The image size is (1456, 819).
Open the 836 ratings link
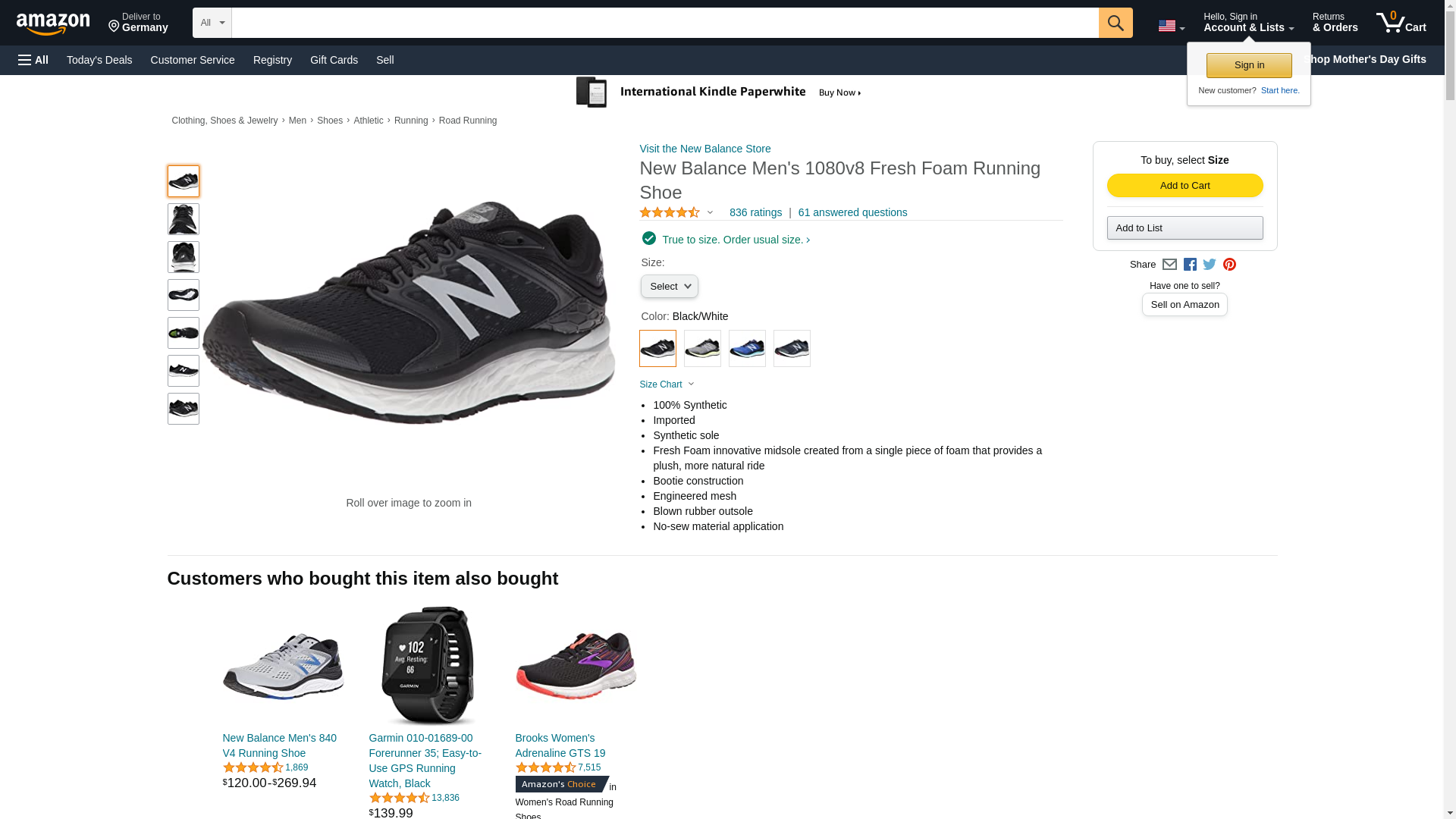755,213
